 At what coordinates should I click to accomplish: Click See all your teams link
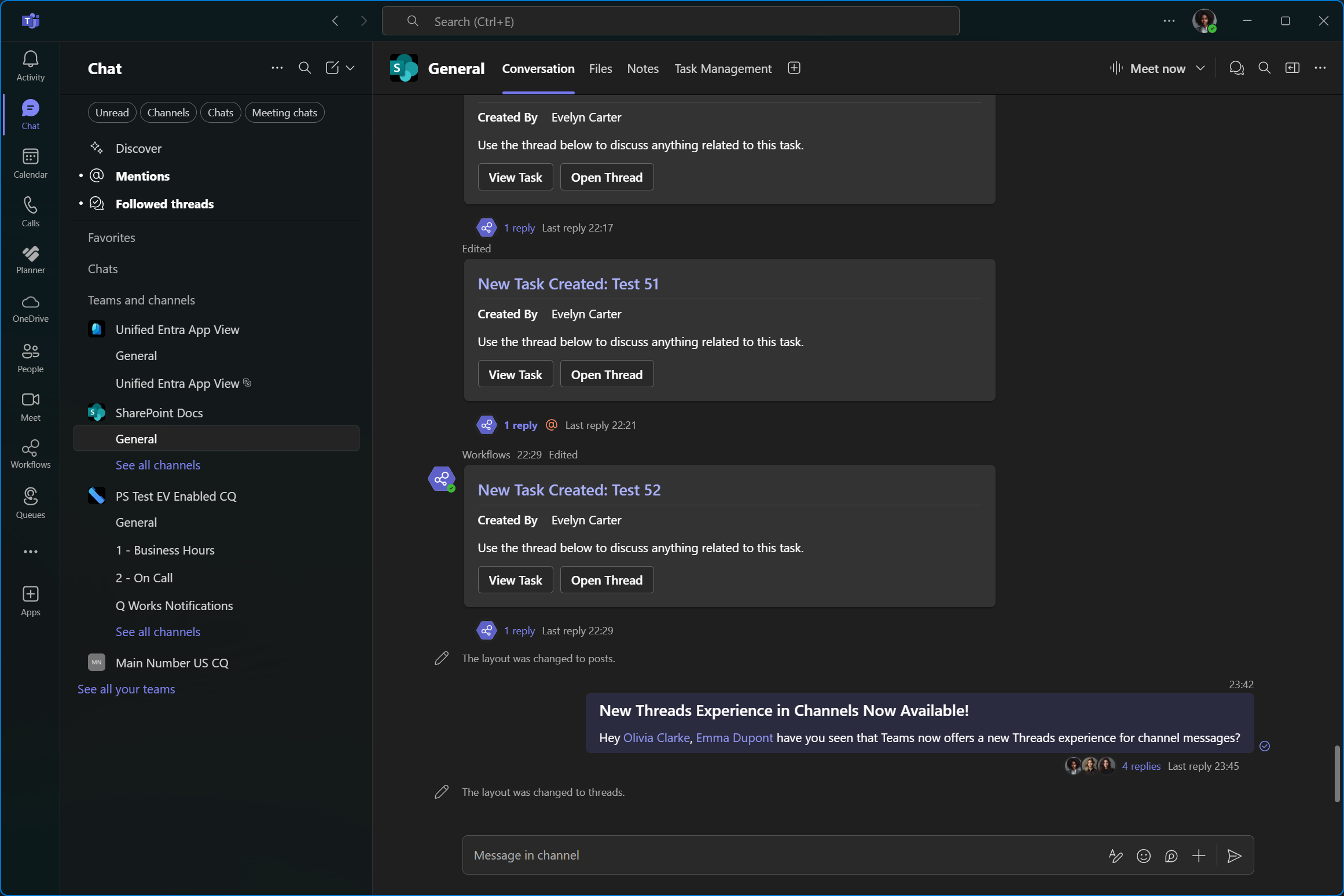coord(126,689)
